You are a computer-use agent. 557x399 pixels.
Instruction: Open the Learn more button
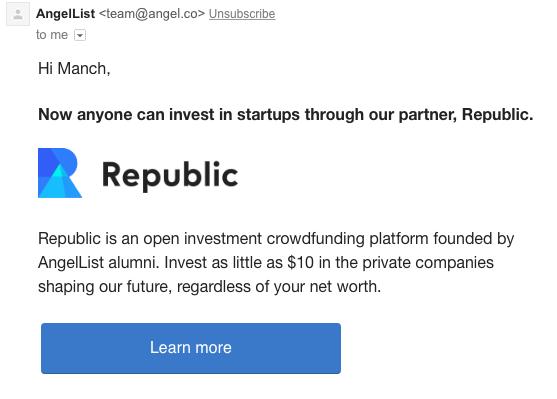coord(191,348)
